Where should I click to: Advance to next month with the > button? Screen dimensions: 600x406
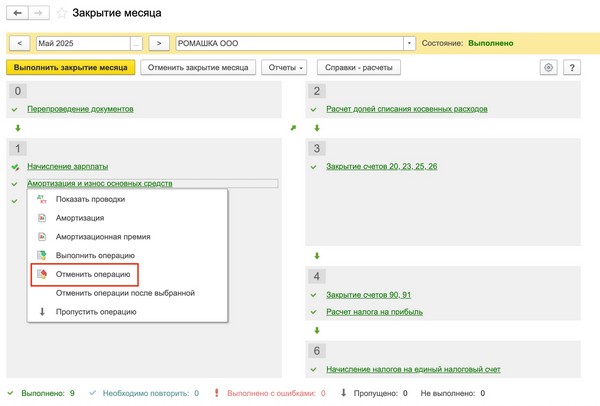pyautogui.click(x=159, y=44)
